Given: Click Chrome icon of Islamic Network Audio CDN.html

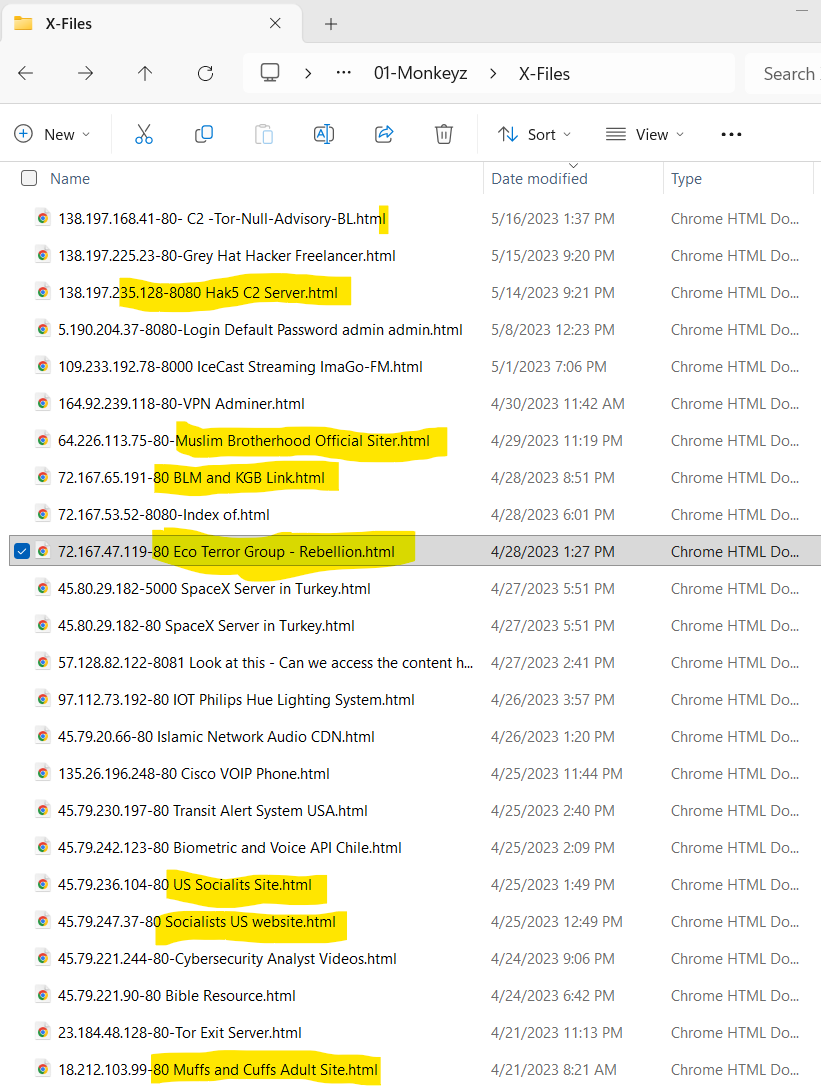Looking at the screenshot, I should pyautogui.click(x=43, y=736).
